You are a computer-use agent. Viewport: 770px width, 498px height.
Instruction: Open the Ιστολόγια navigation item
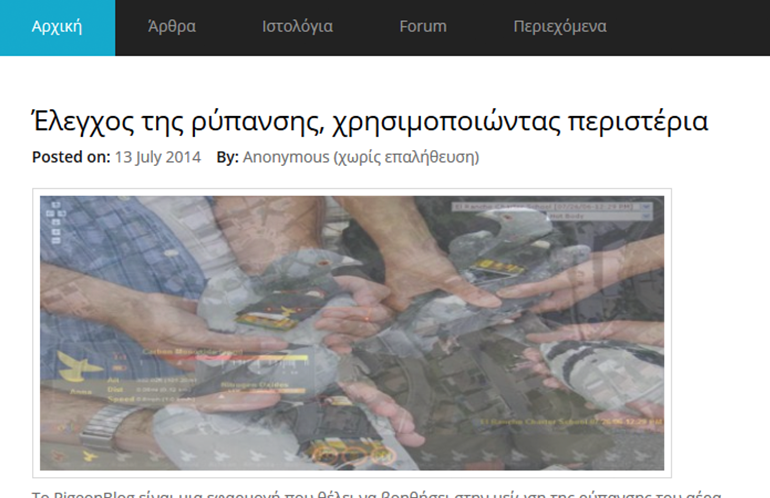click(x=297, y=27)
